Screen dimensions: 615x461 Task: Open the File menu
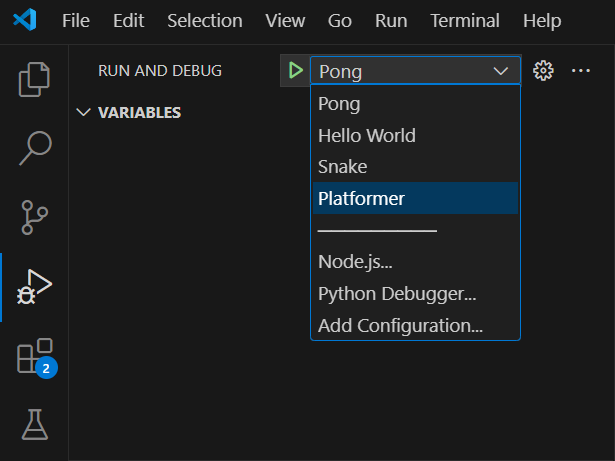[76, 20]
